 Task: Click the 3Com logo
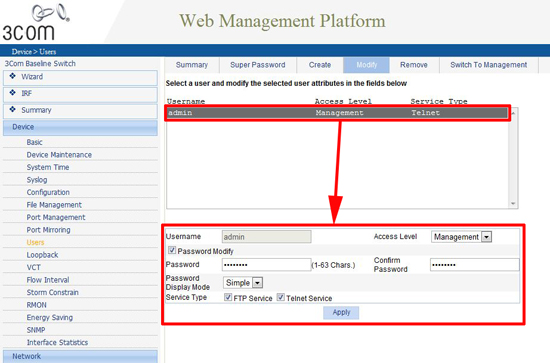[x=36, y=22]
